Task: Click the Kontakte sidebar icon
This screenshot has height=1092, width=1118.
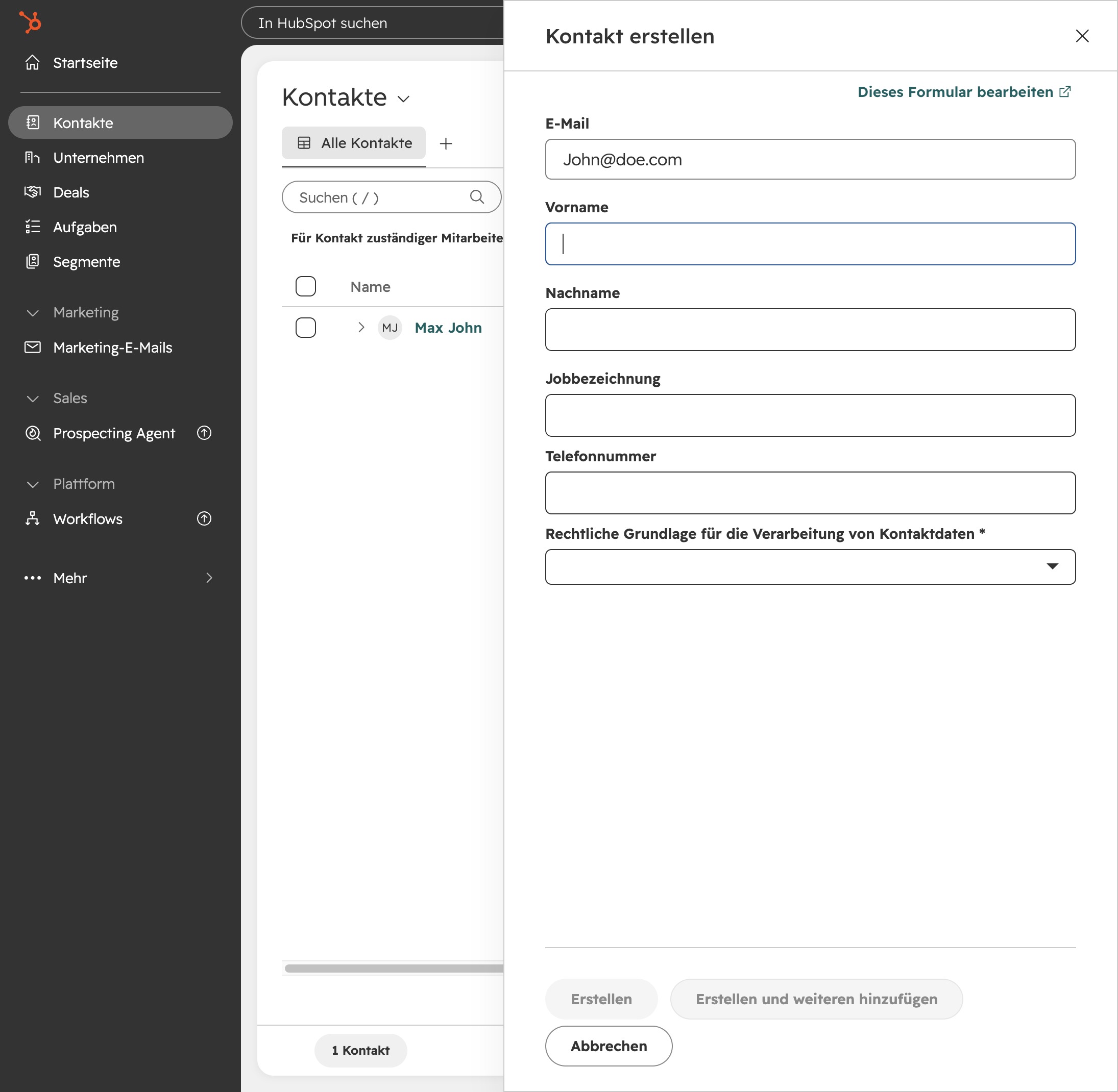Action: [x=33, y=122]
